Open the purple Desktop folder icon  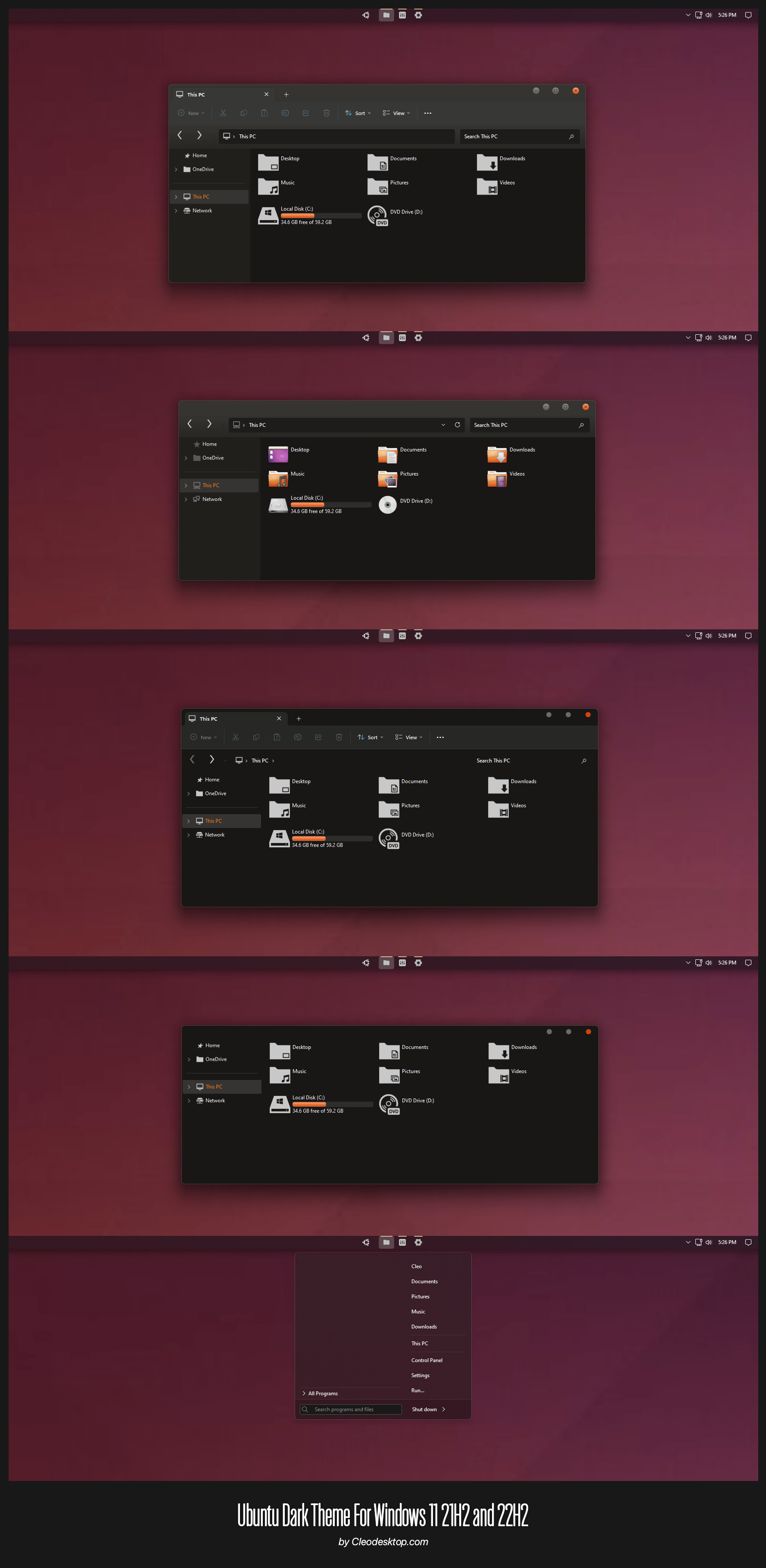click(x=278, y=454)
